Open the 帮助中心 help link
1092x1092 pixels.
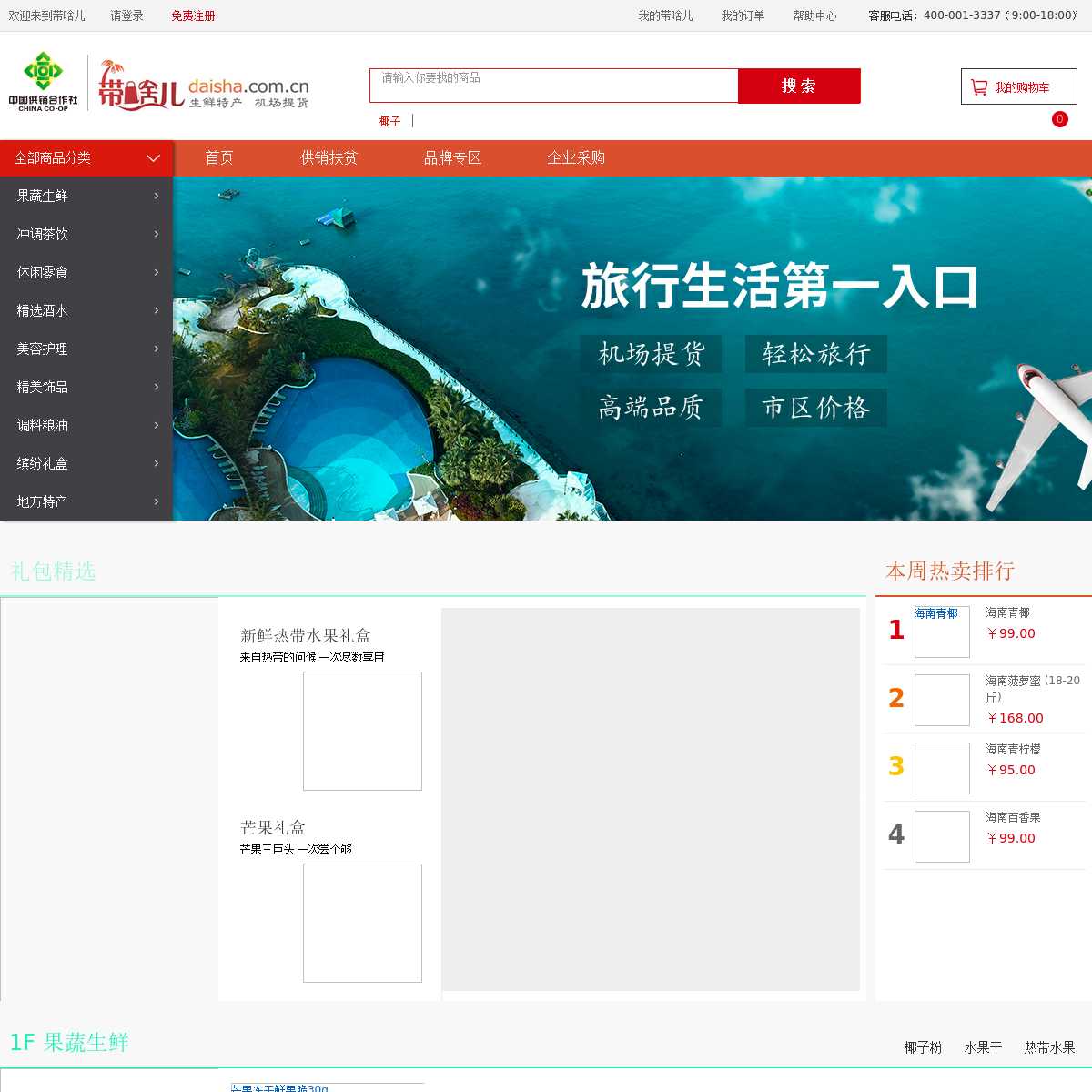pyautogui.click(x=814, y=15)
